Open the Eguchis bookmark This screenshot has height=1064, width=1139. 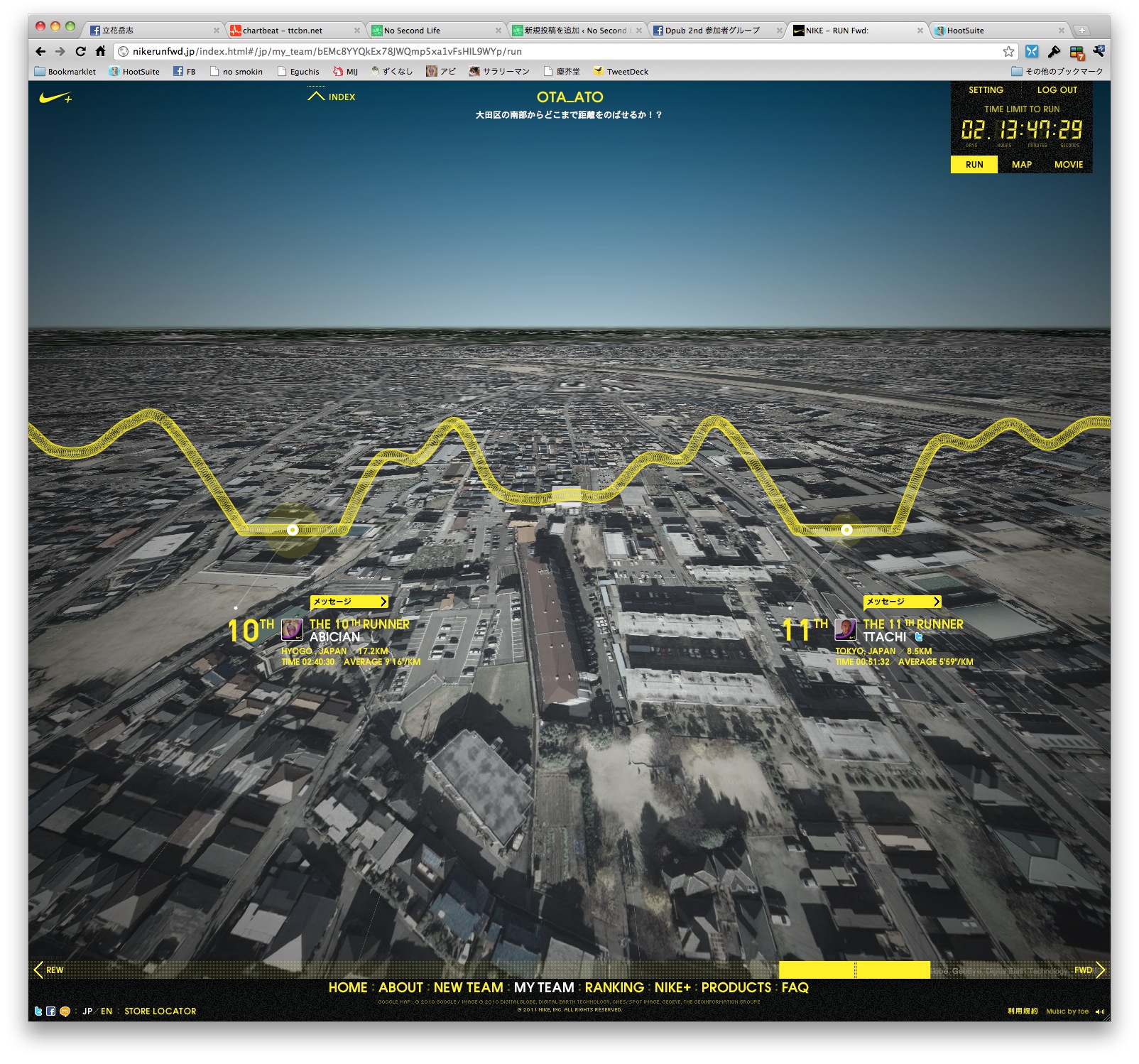(298, 71)
